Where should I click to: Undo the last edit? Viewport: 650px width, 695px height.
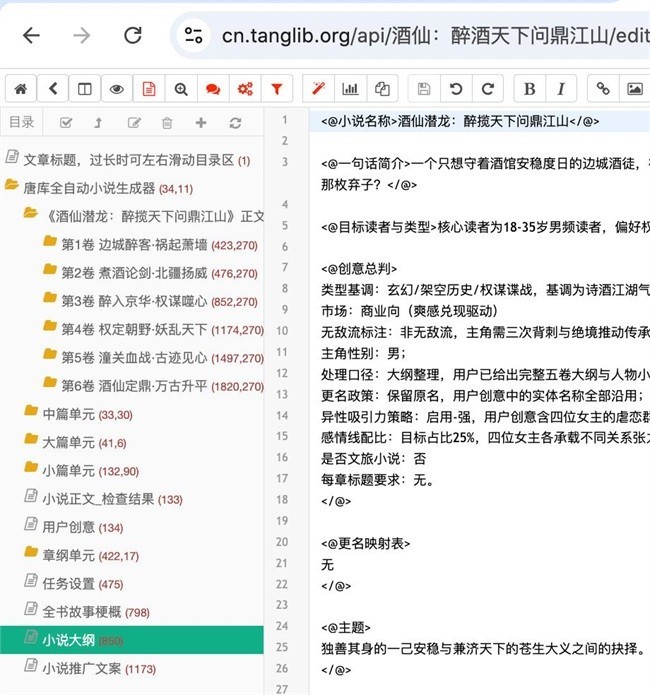point(456,89)
